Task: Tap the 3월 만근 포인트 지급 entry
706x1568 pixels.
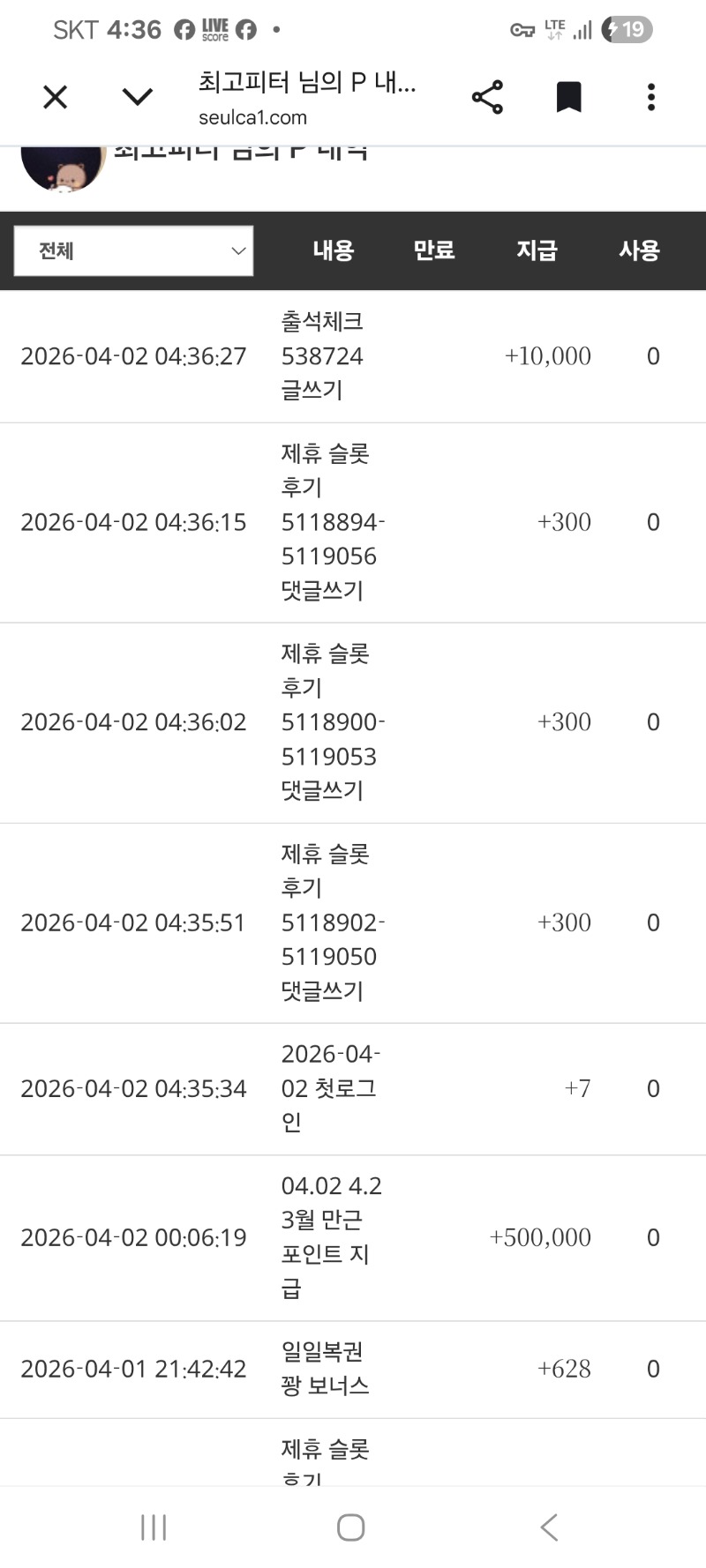Action: tap(329, 1237)
